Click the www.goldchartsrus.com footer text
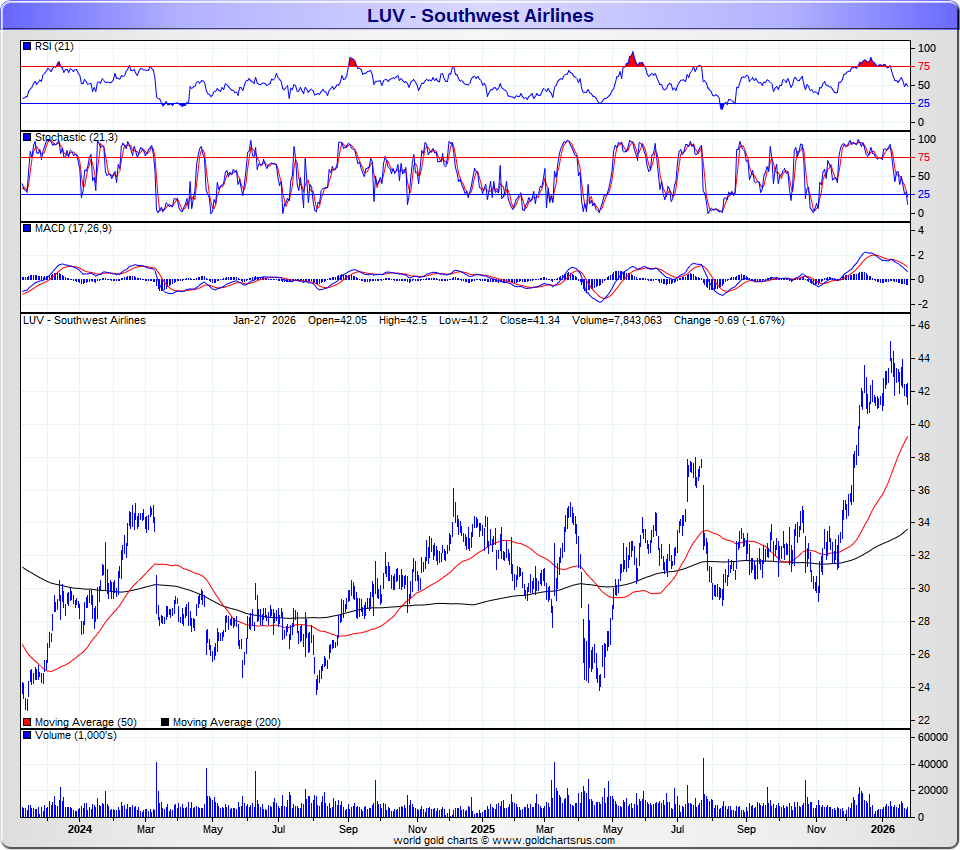 coord(553,840)
